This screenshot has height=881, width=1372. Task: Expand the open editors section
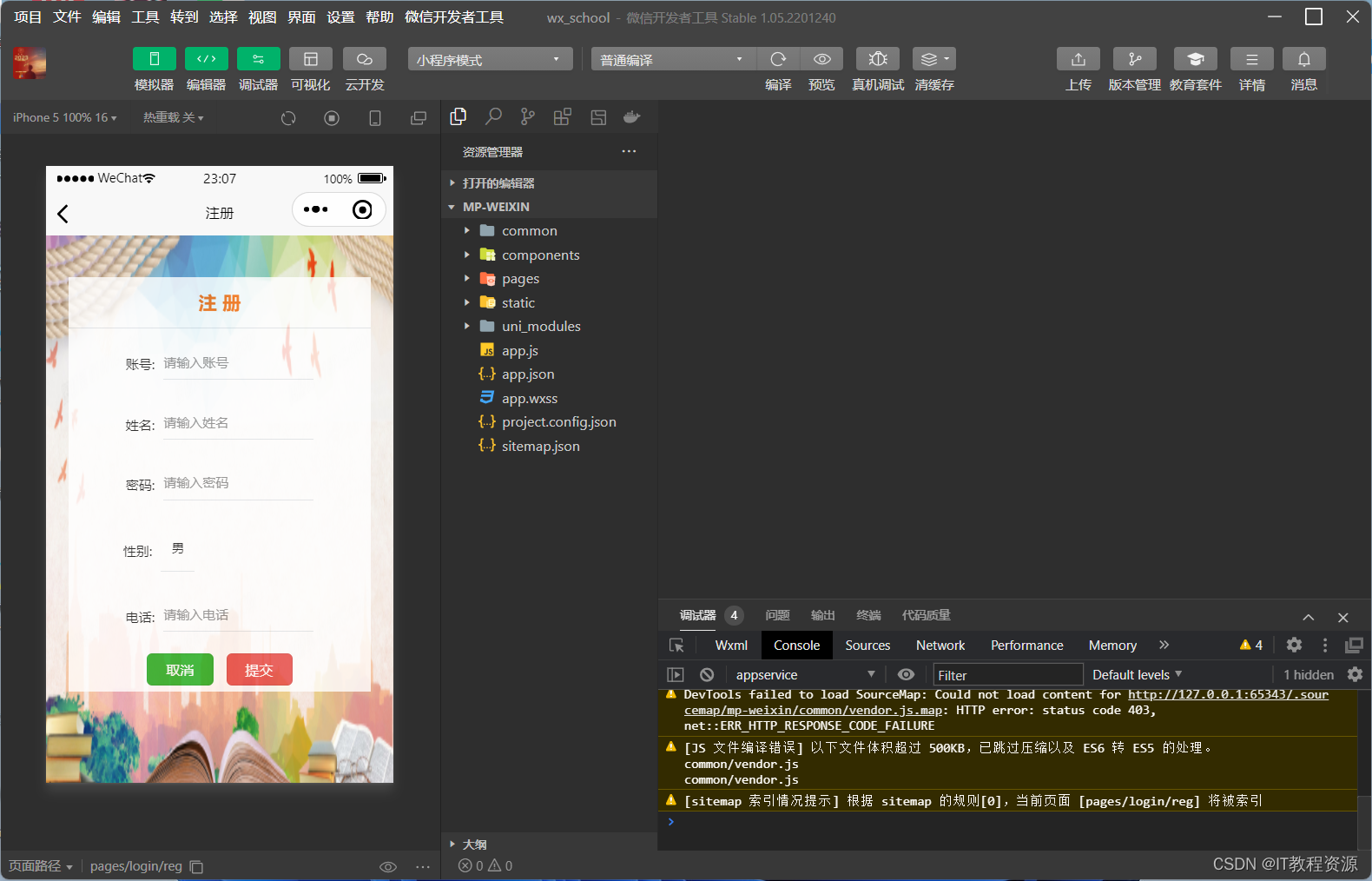[549, 183]
